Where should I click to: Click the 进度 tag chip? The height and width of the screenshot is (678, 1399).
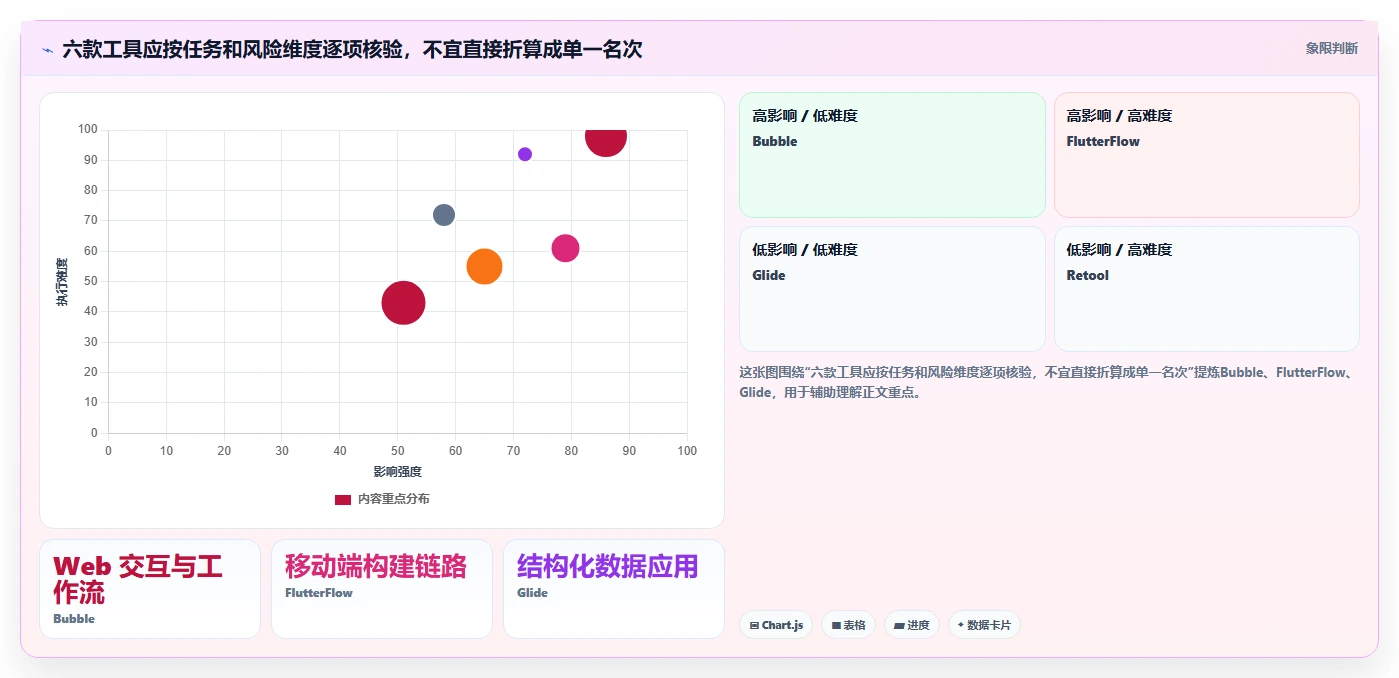tap(911, 625)
